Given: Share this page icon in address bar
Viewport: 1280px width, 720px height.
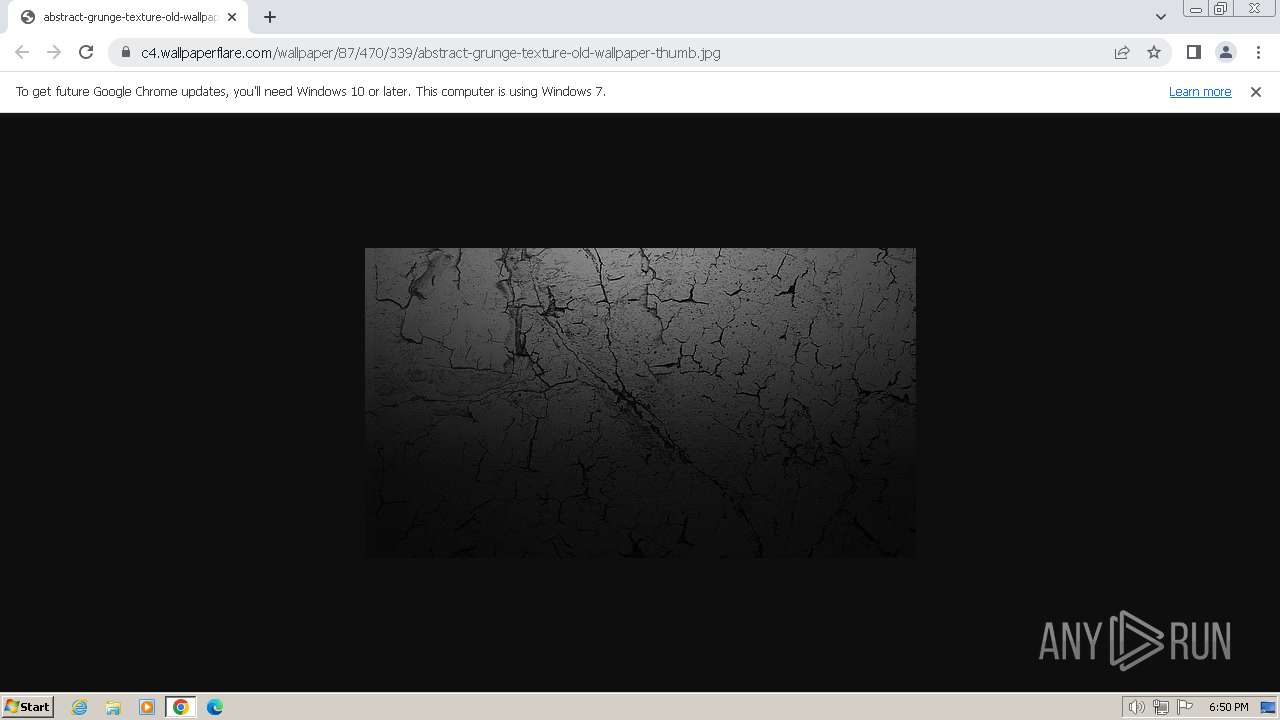Looking at the screenshot, I should [x=1122, y=52].
